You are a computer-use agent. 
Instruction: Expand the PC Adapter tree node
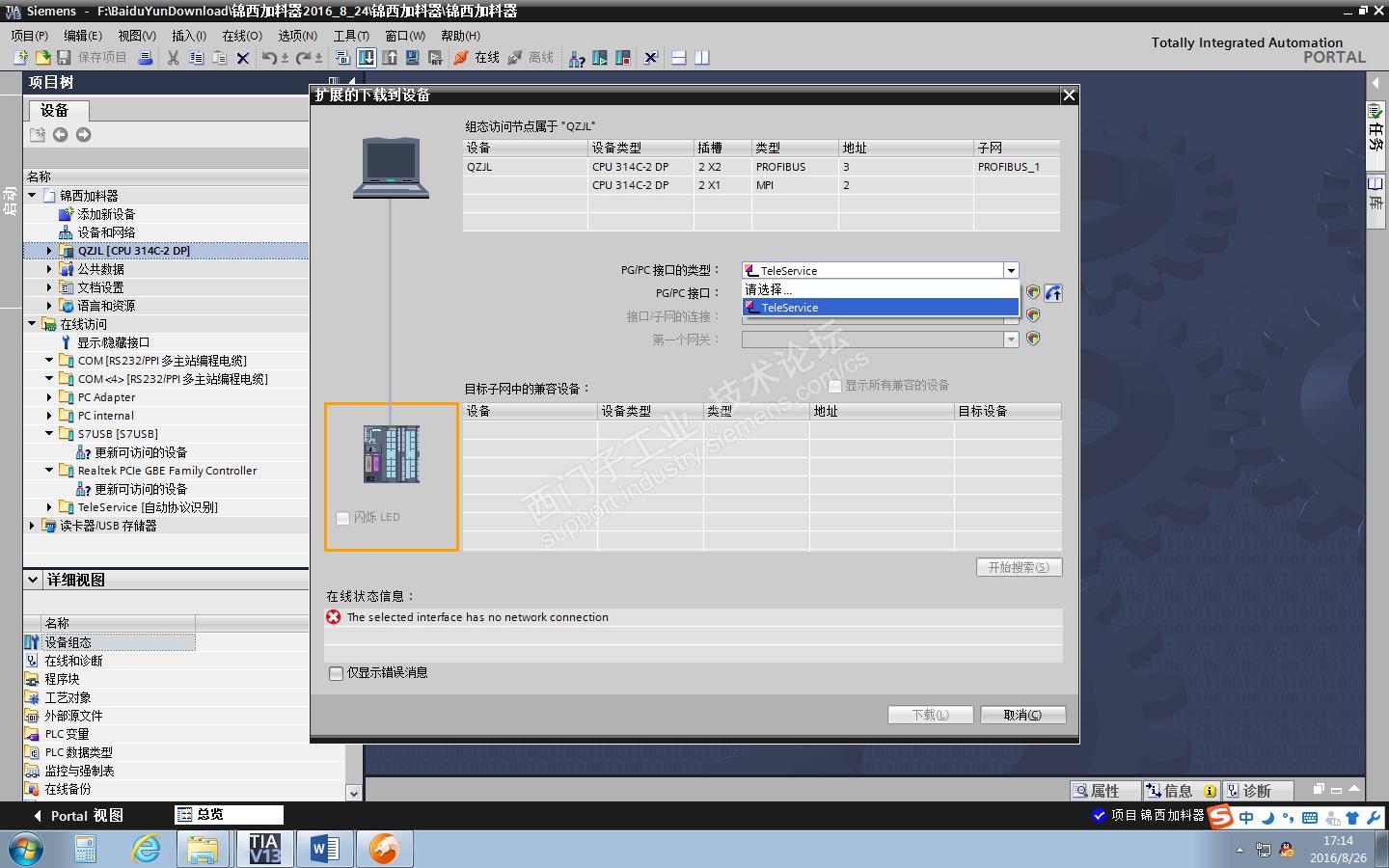point(49,397)
